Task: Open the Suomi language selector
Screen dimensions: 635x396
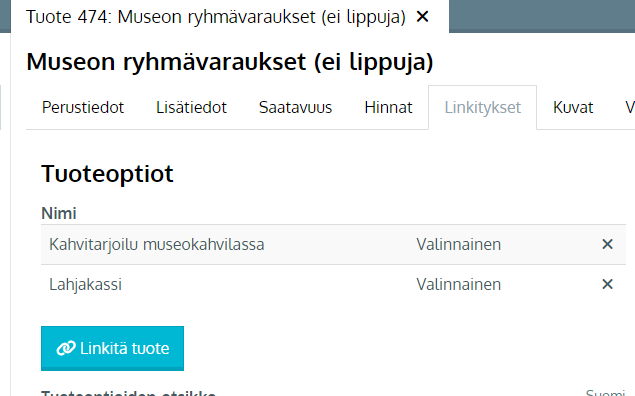Action: click(605, 393)
